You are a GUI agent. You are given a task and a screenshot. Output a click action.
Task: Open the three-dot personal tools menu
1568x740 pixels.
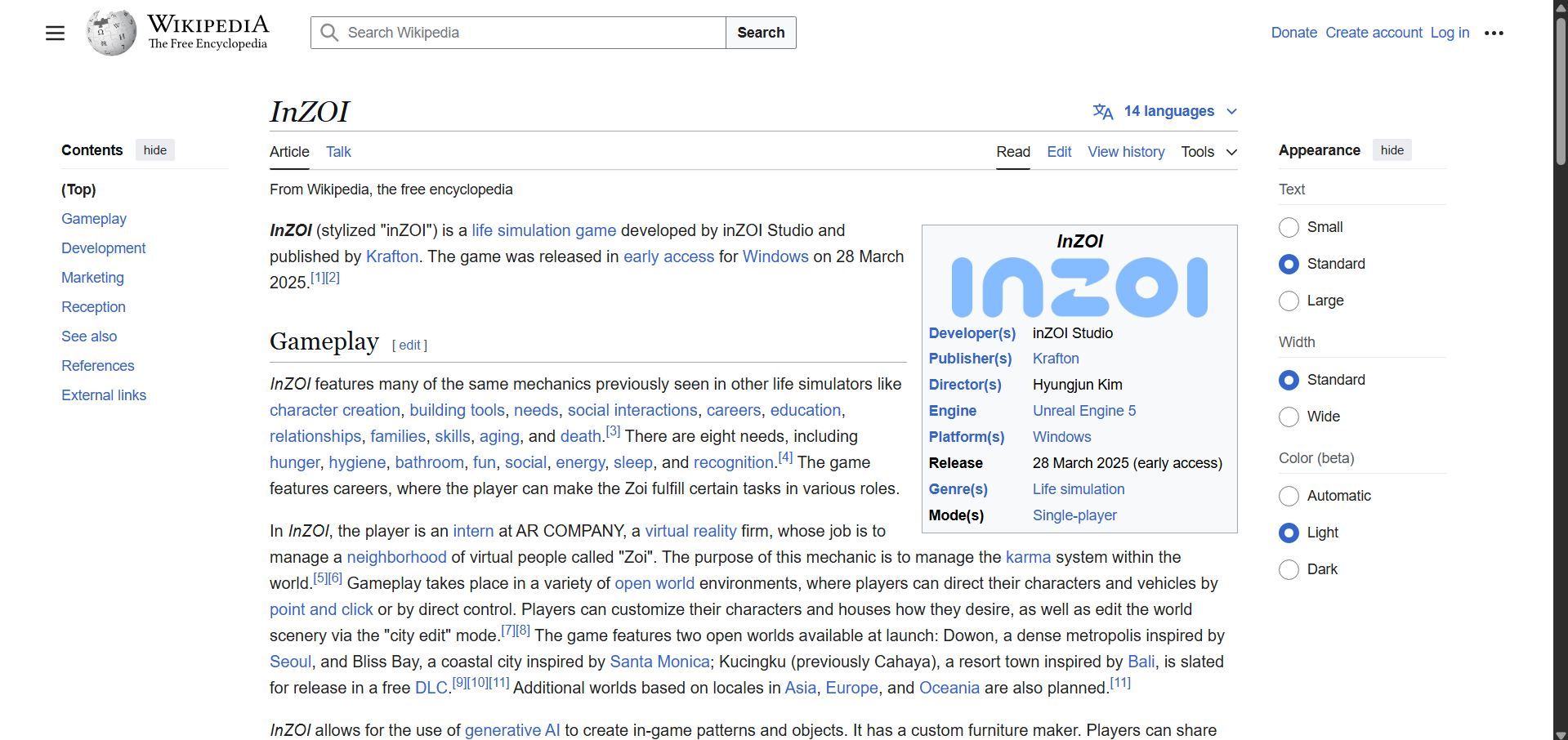1494,33
